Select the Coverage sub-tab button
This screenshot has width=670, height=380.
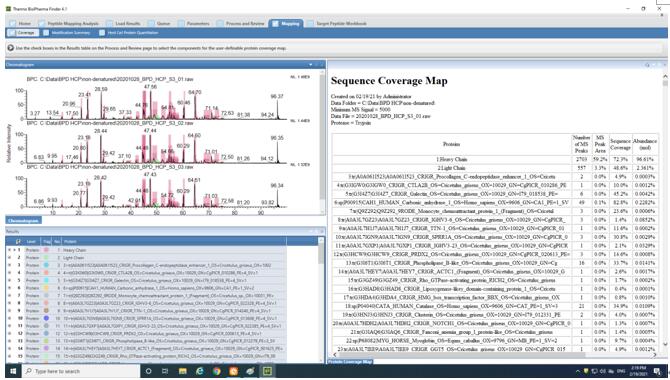coord(23,33)
